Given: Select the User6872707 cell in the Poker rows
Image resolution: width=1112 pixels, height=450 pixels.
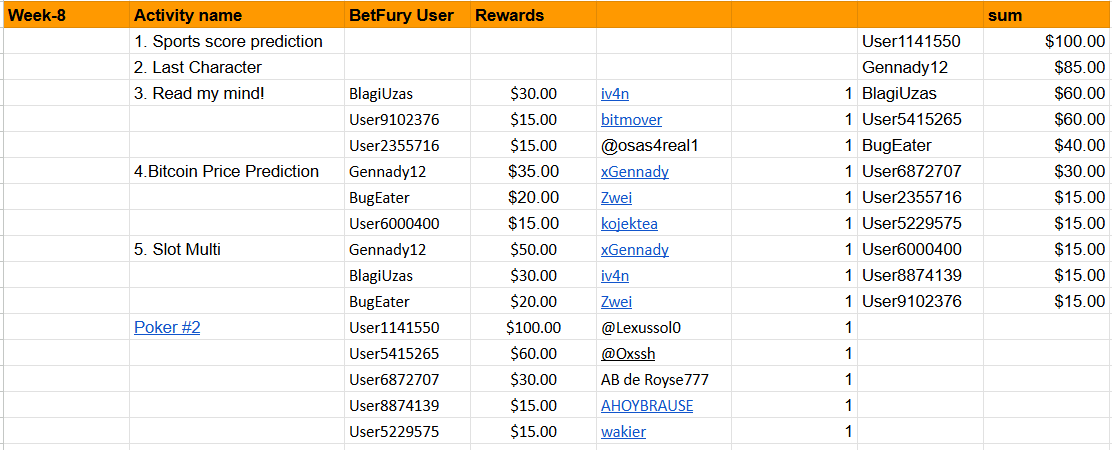Looking at the screenshot, I should click(x=407, y=380).
